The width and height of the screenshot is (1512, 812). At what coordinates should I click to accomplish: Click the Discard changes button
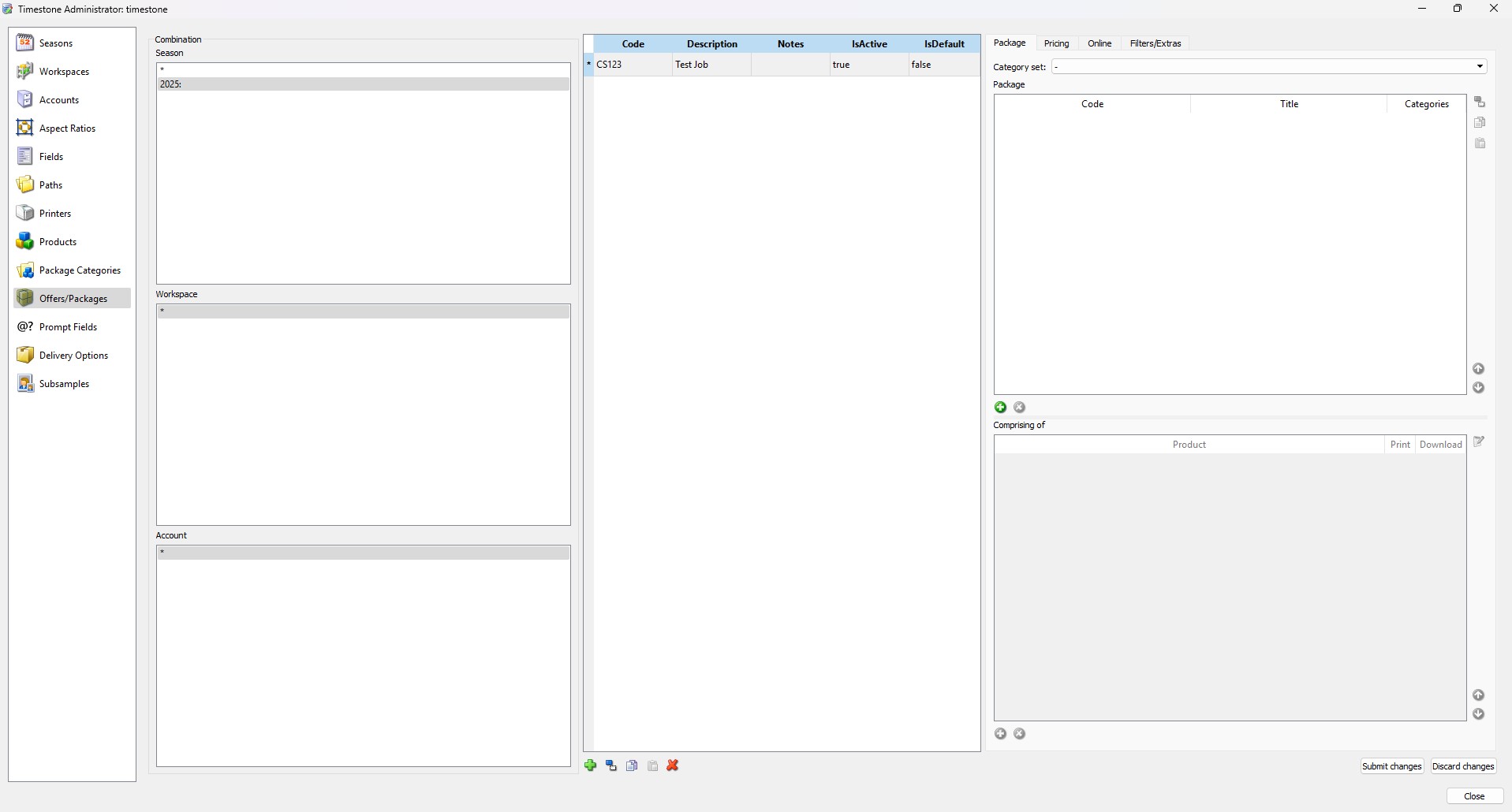click(x=1462, y=766)
